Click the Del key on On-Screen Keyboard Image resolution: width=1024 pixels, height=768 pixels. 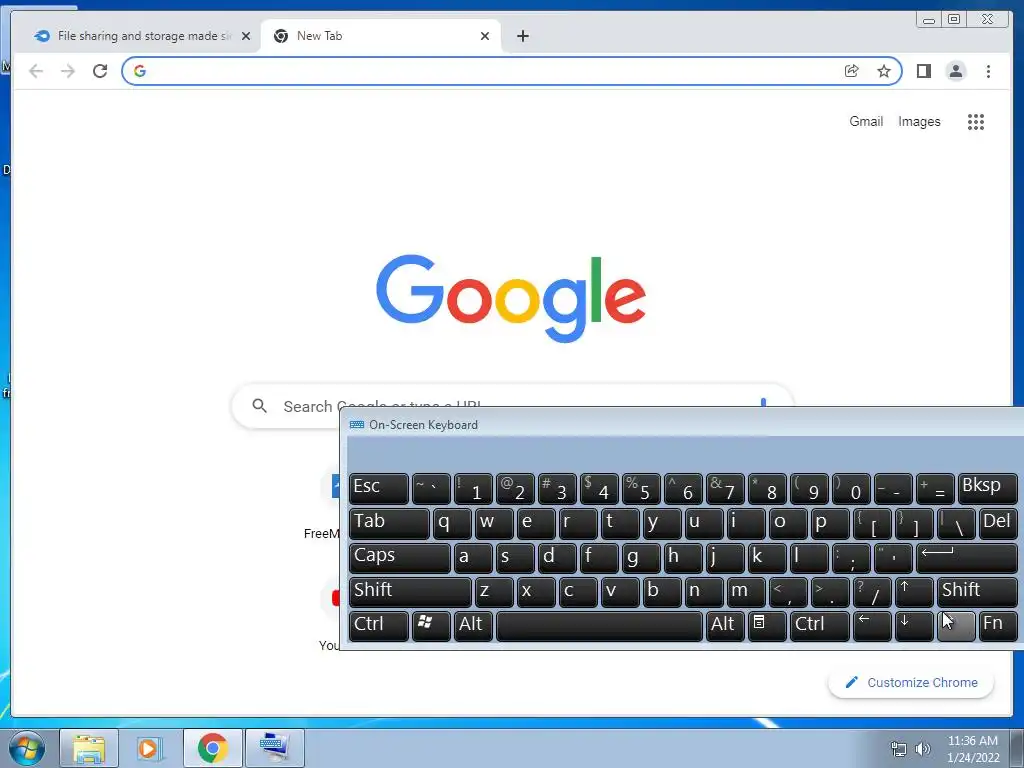tap(997, 523)
